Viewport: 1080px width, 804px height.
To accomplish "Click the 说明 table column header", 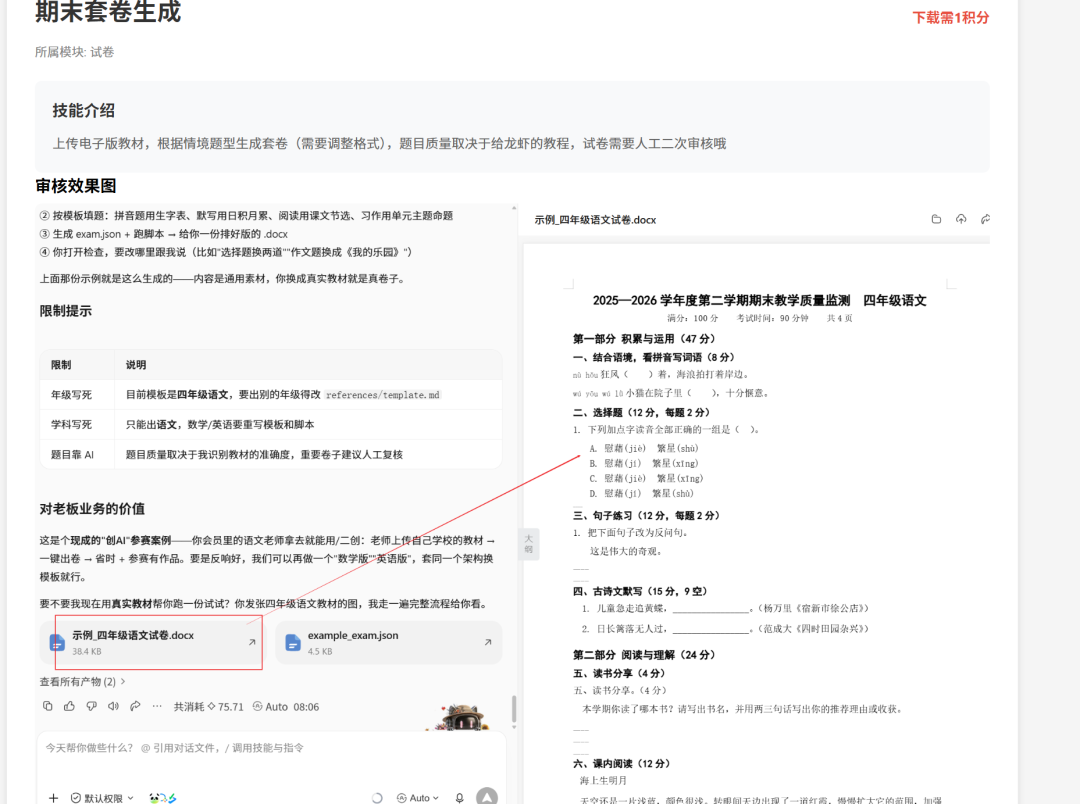I will 136,364.
